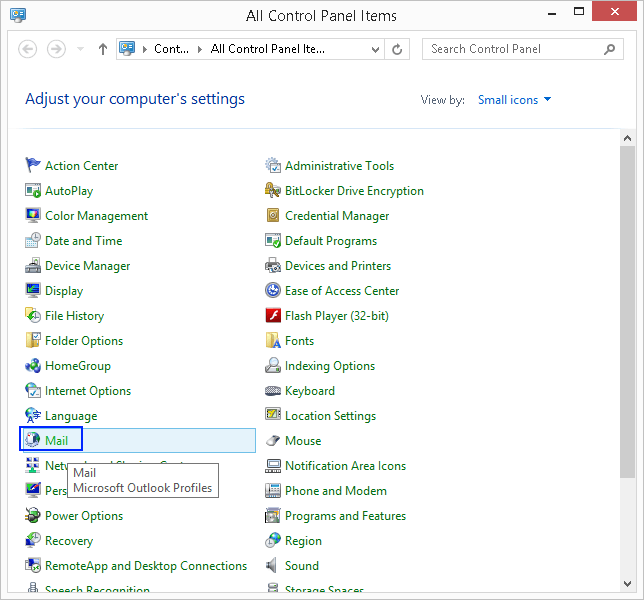Open the Mouse icon
The width and height of the screenshot is (644, 600).
273,440
